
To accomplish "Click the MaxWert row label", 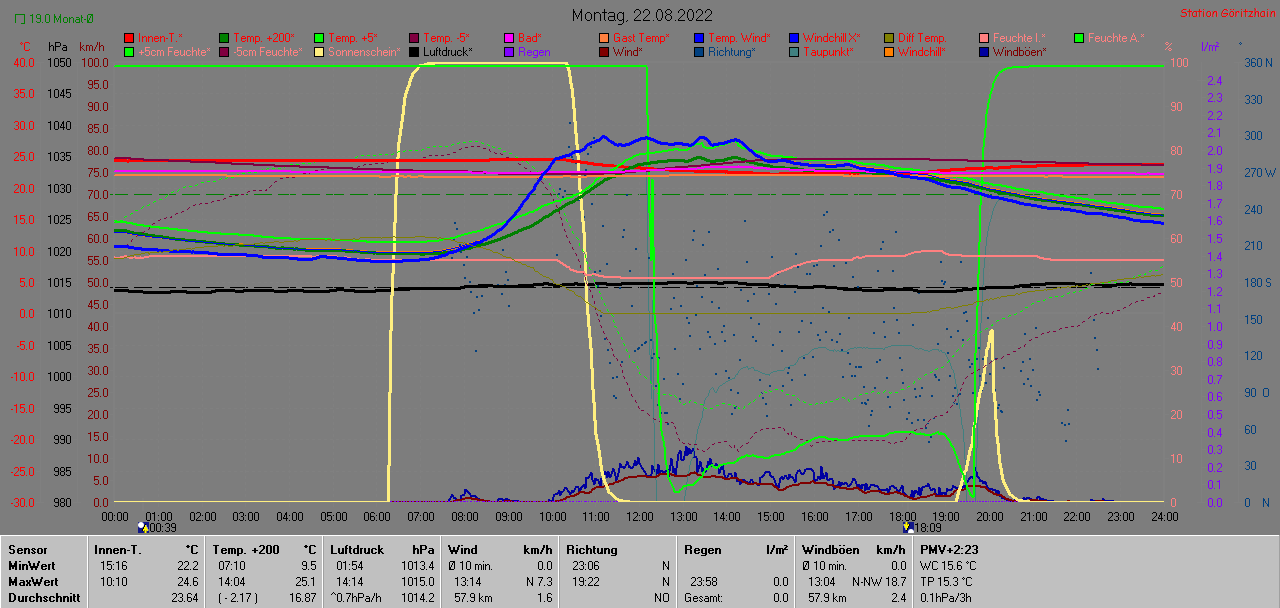I will coord(32,581).
